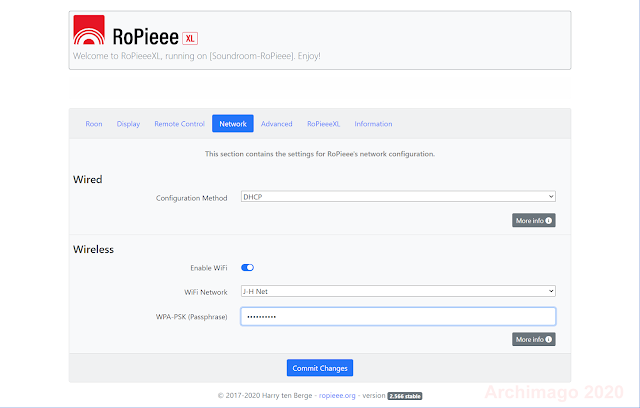The width and height of the screenshot is (640, 408).
Task: Toggle the Enable WiFi switch
Action: [247, 268]
